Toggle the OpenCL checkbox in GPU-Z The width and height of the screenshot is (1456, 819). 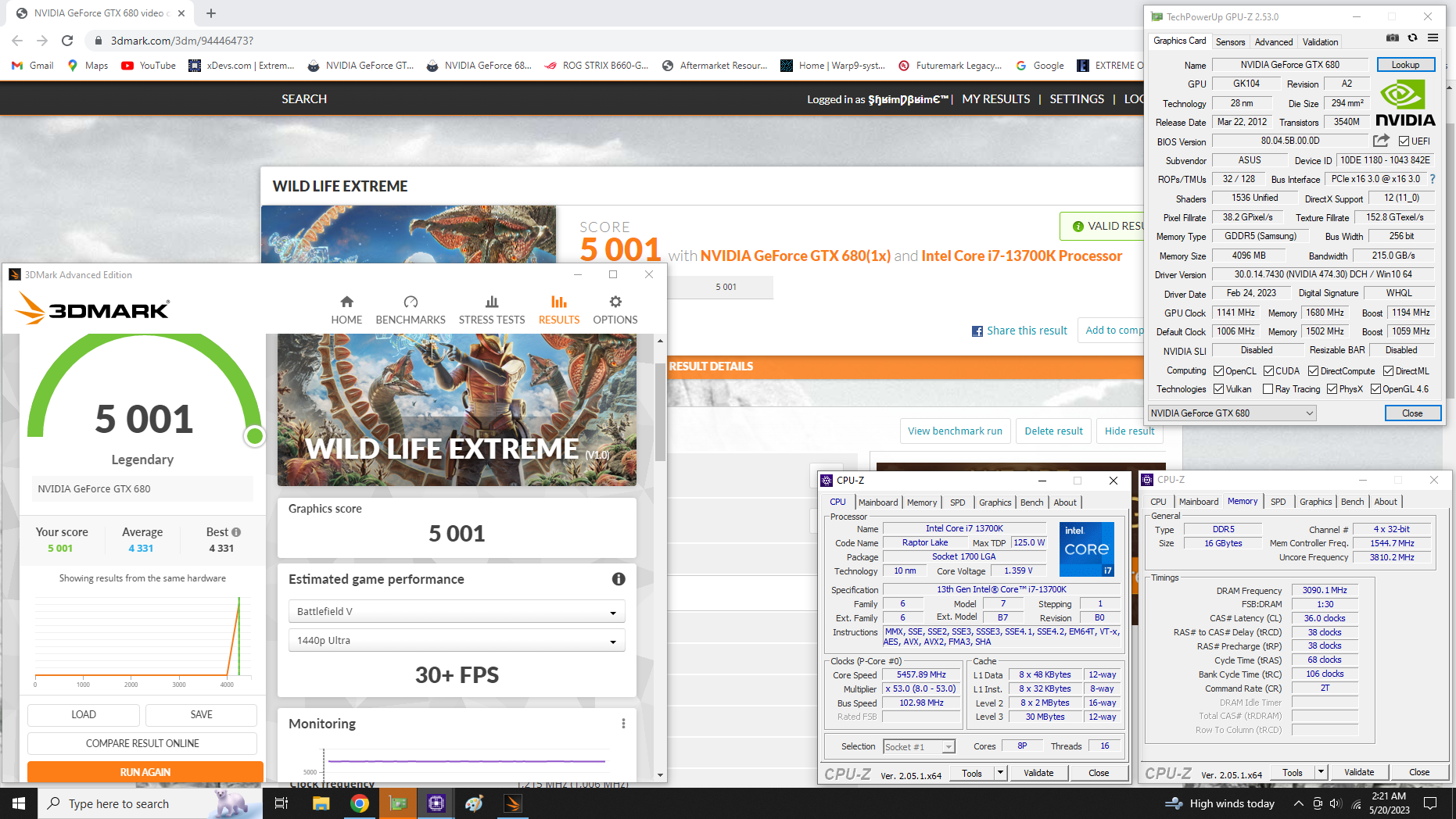1218,371
